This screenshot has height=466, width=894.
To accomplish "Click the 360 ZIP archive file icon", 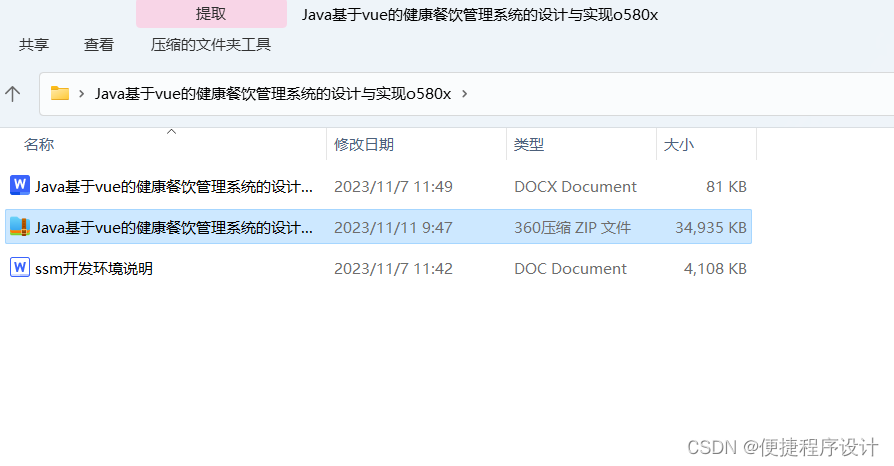I will [x=20, y=226].
